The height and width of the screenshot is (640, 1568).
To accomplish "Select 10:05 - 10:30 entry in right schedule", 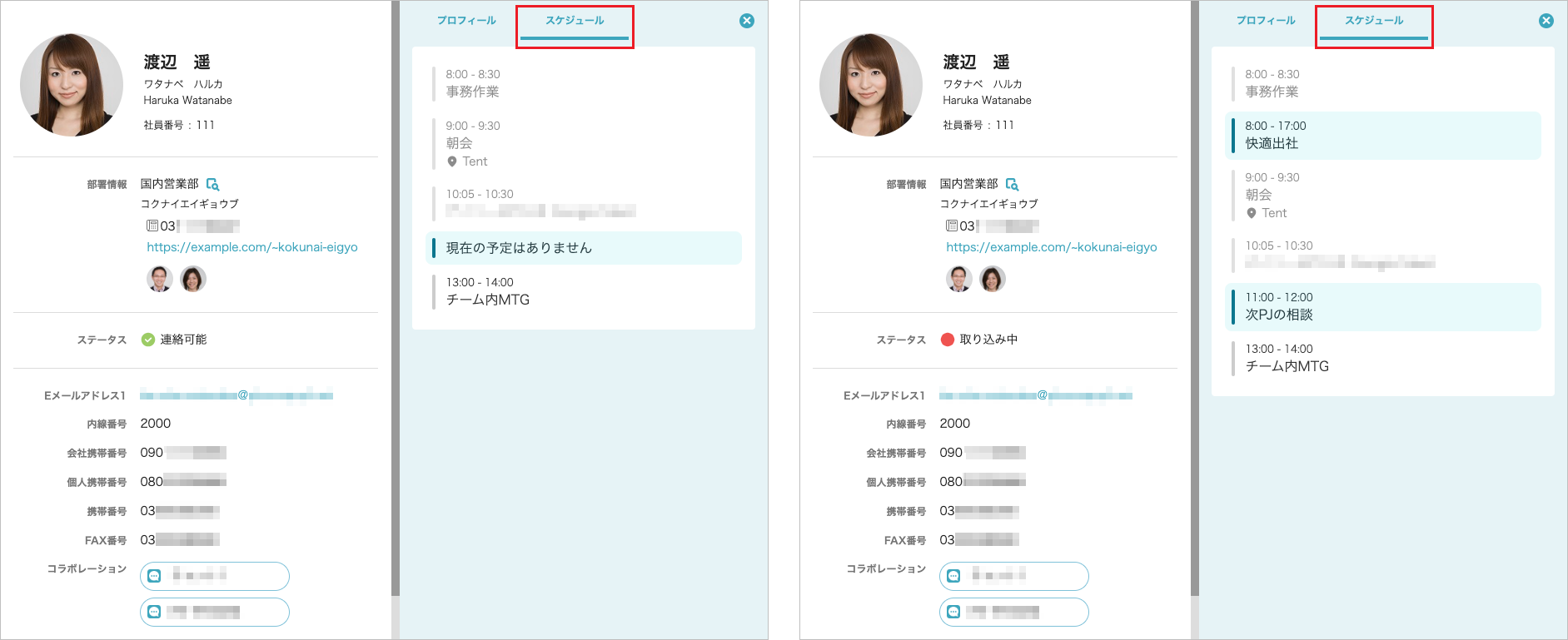I will [1382, 254].
